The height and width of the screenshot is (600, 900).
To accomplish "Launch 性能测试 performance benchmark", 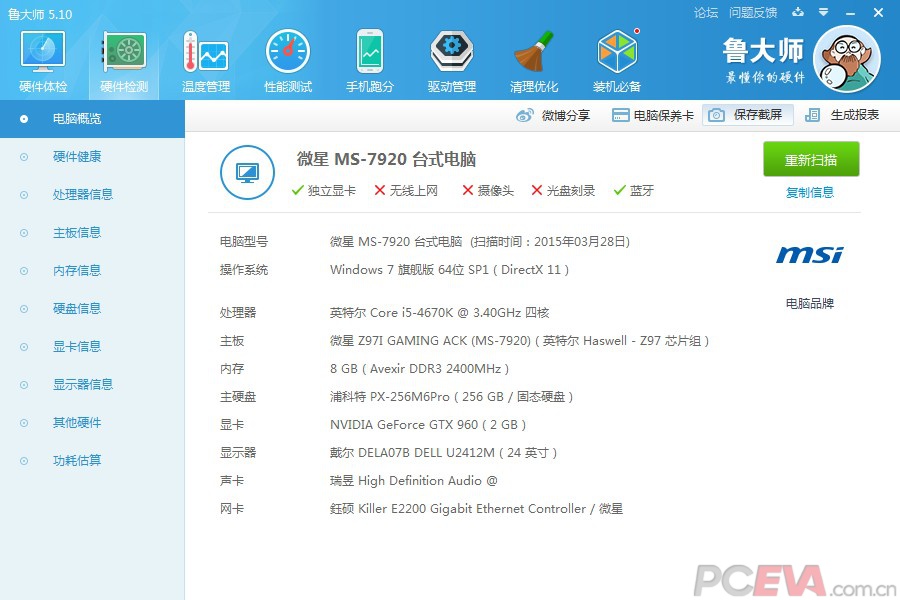I will pos(288,62).
